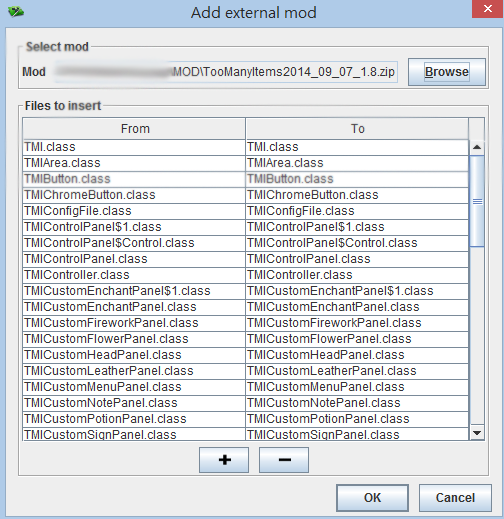Select TMICustomSignPanel.class in To column
Viewport: 504px width, 519px height.
(x=357, y=434)
